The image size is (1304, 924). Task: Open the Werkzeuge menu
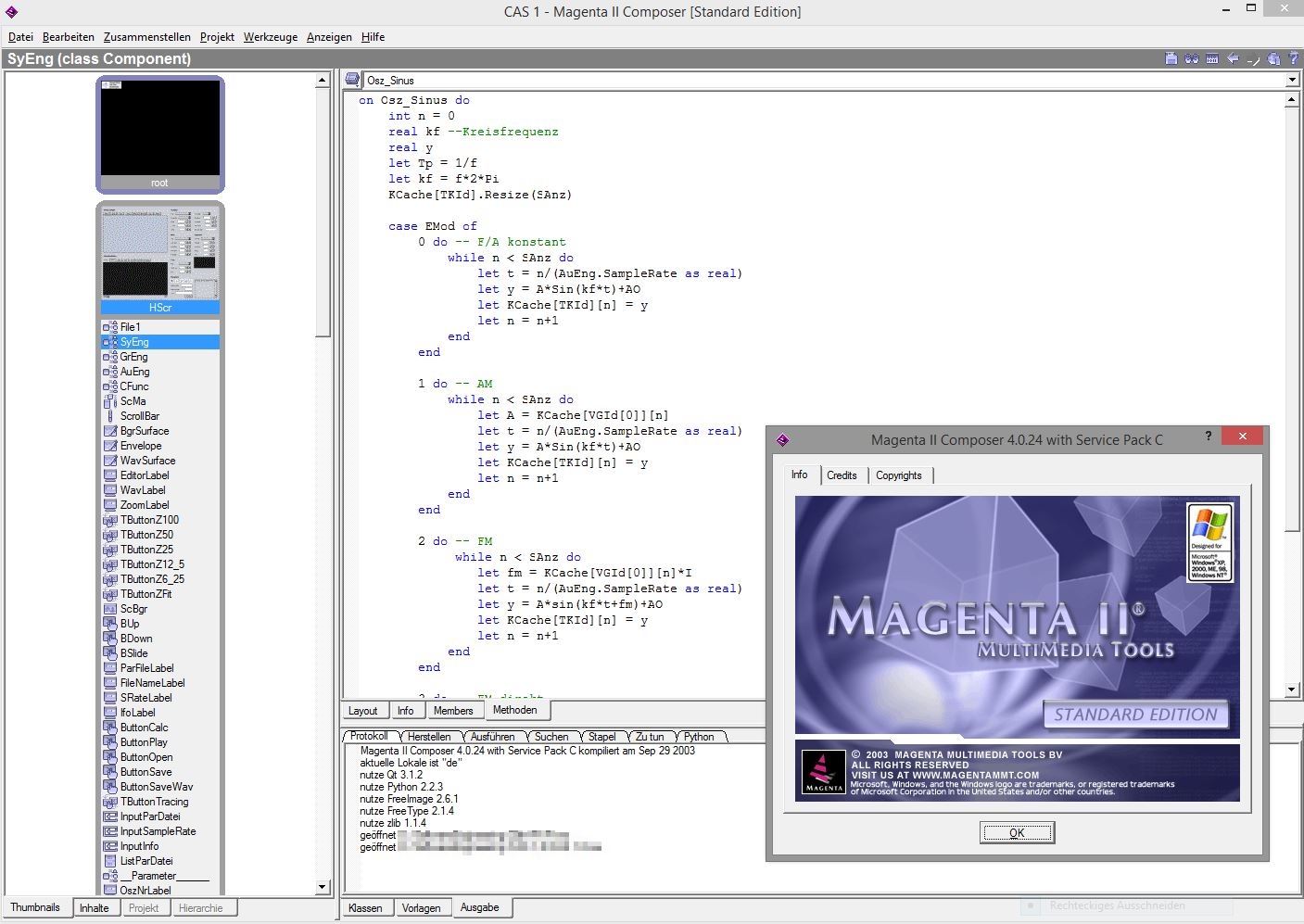coord(271,37)
